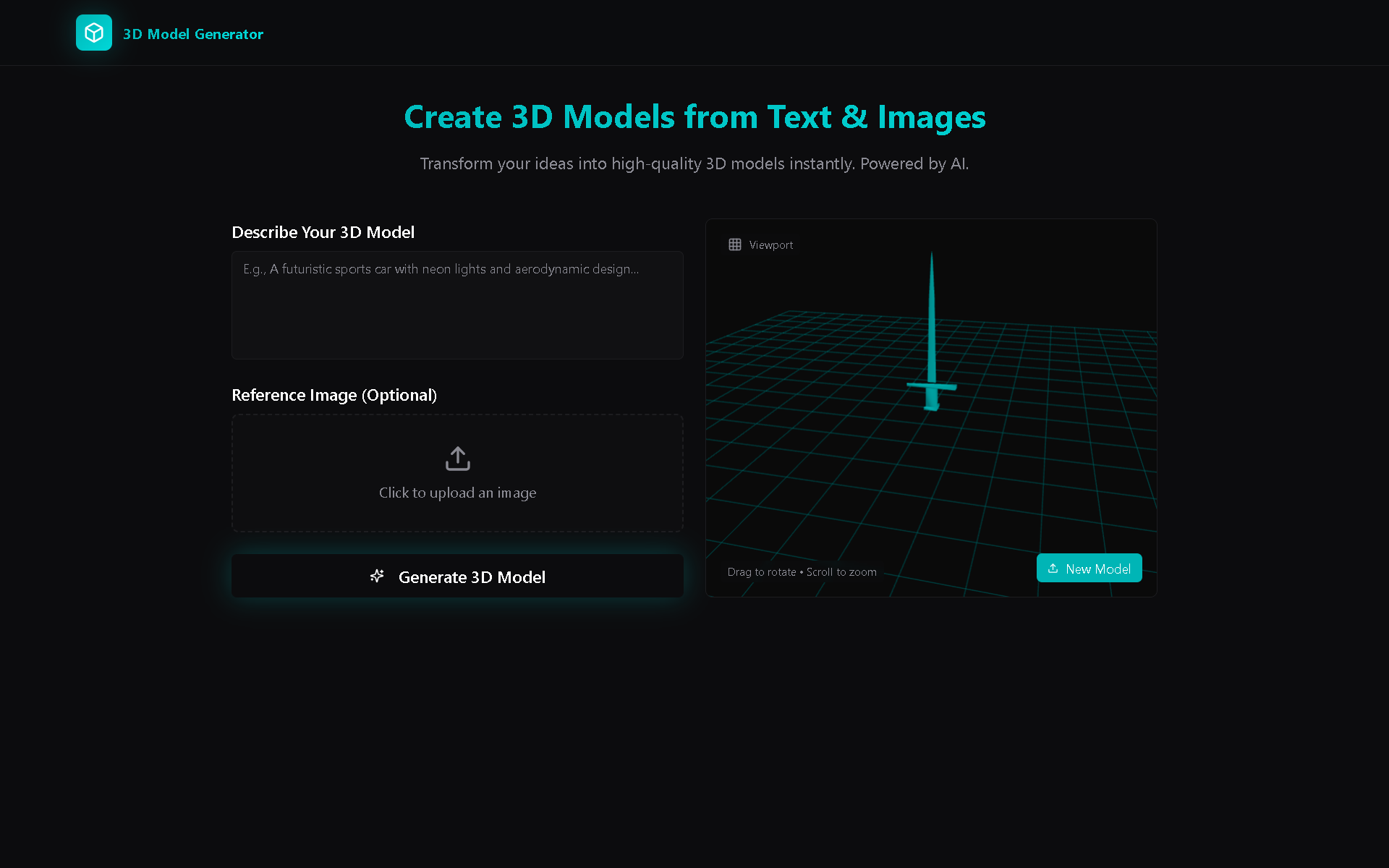Click the main 'Create 3D Models' heading

(694, 117)
